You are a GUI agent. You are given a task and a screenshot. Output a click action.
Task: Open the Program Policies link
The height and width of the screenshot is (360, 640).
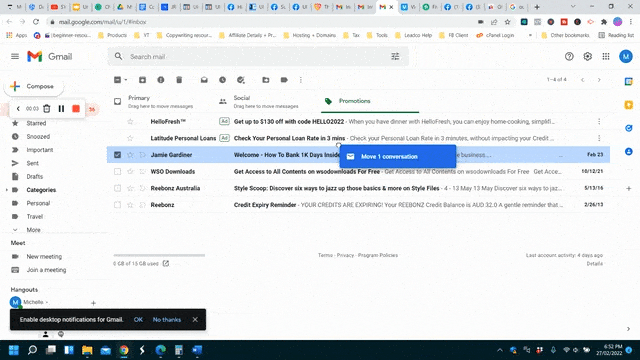click(378, 255)
